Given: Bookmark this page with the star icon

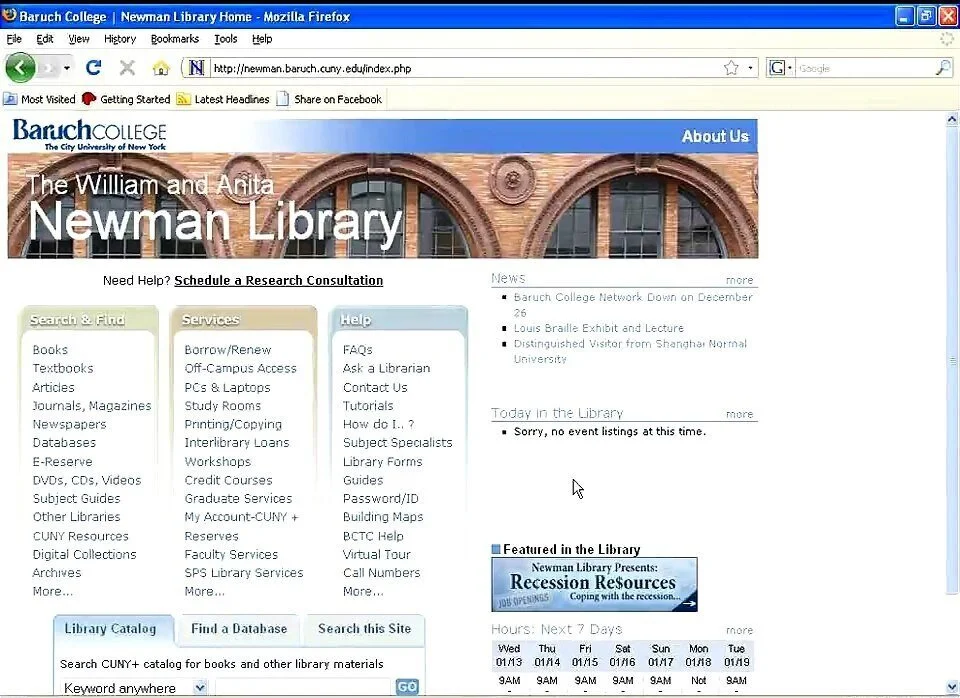Looking at the screenshot, I should pos(729,68).
